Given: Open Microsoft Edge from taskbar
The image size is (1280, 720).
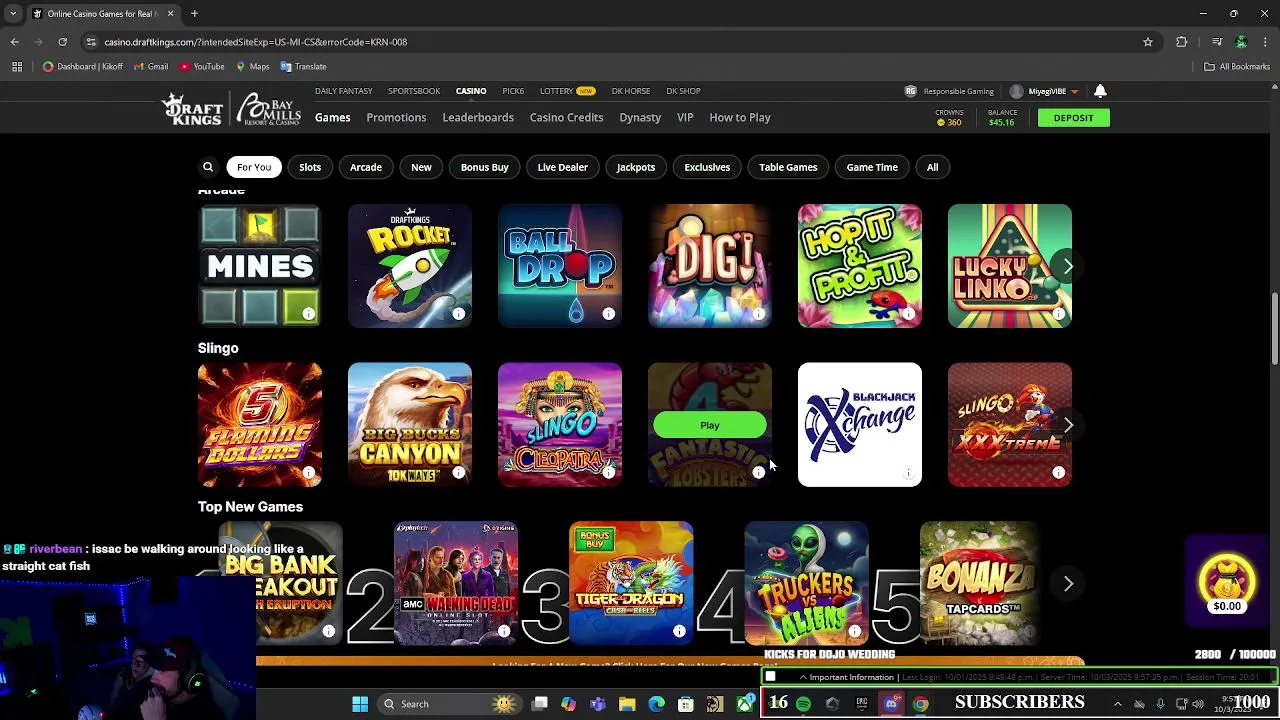Looking at the screenshot, I should (656, 704).
